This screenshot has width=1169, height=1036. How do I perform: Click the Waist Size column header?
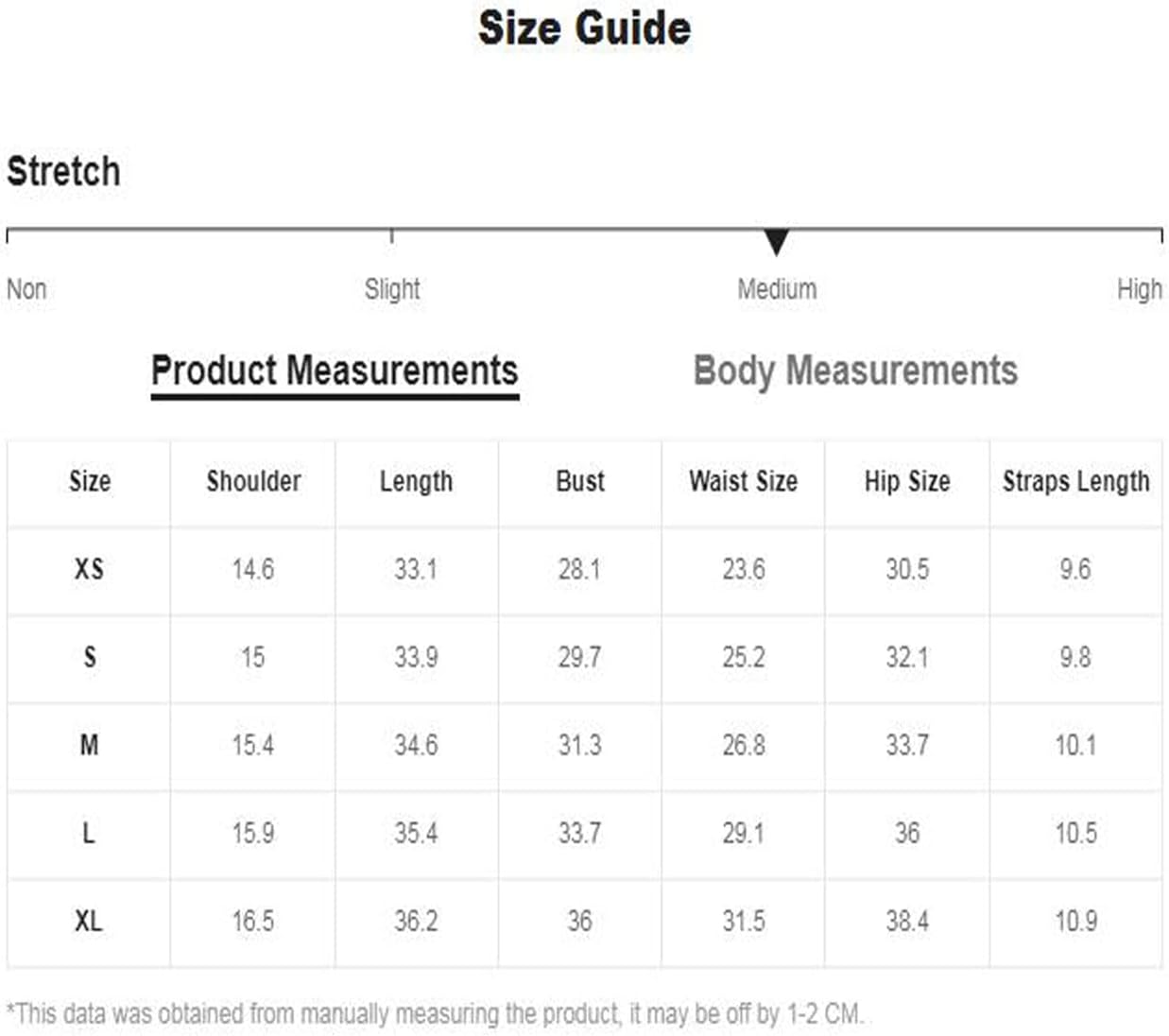click(743, 481)
